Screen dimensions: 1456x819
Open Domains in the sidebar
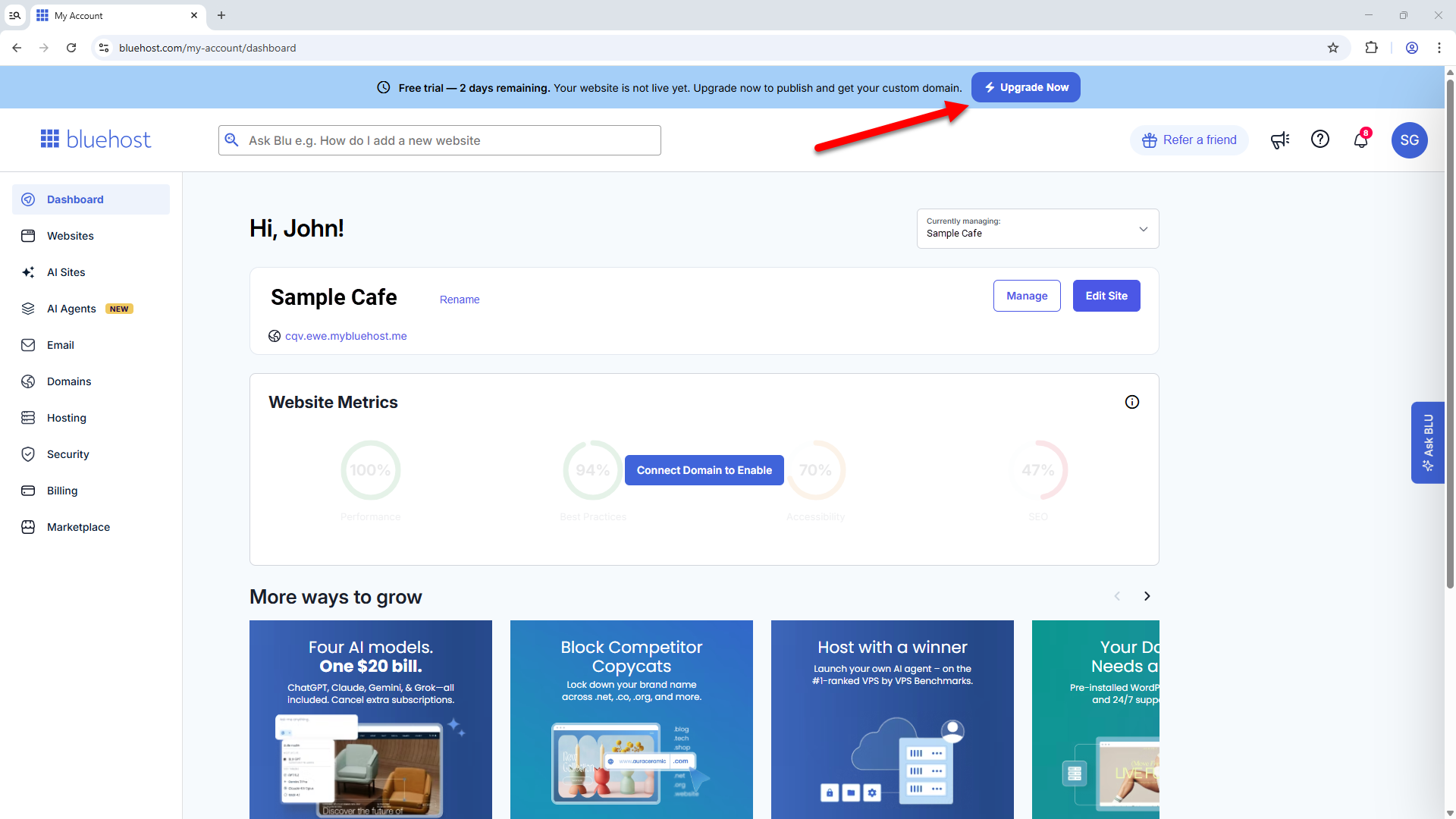(x=91, y=381)
